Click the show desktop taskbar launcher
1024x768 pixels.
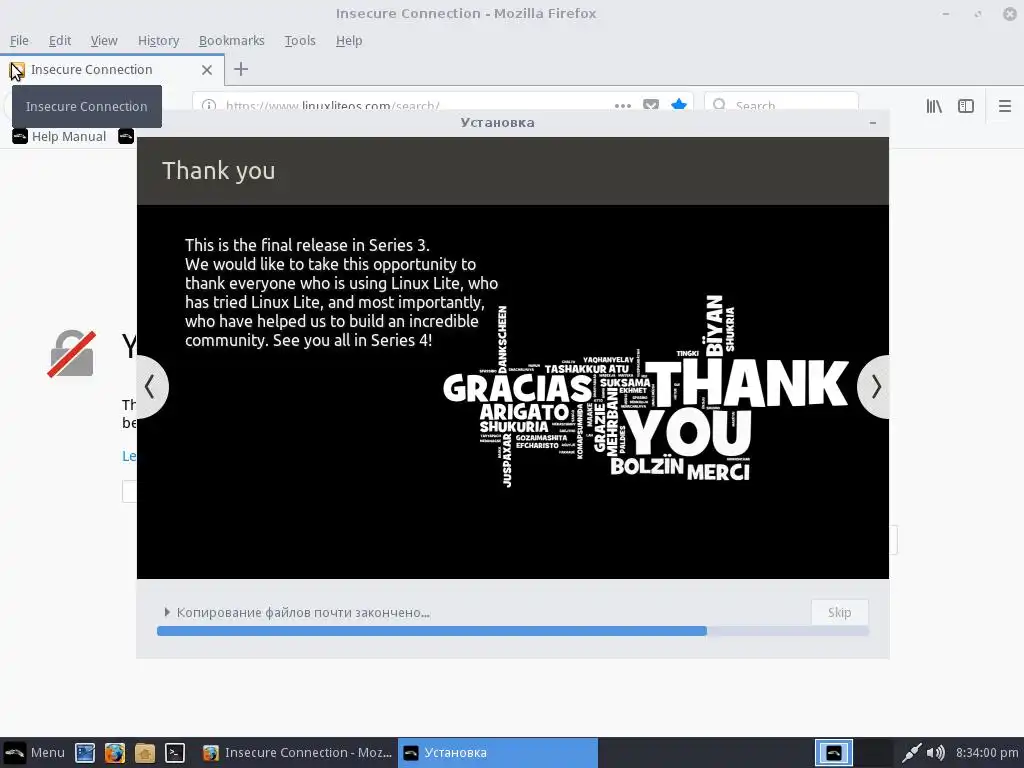coord(85,753)
